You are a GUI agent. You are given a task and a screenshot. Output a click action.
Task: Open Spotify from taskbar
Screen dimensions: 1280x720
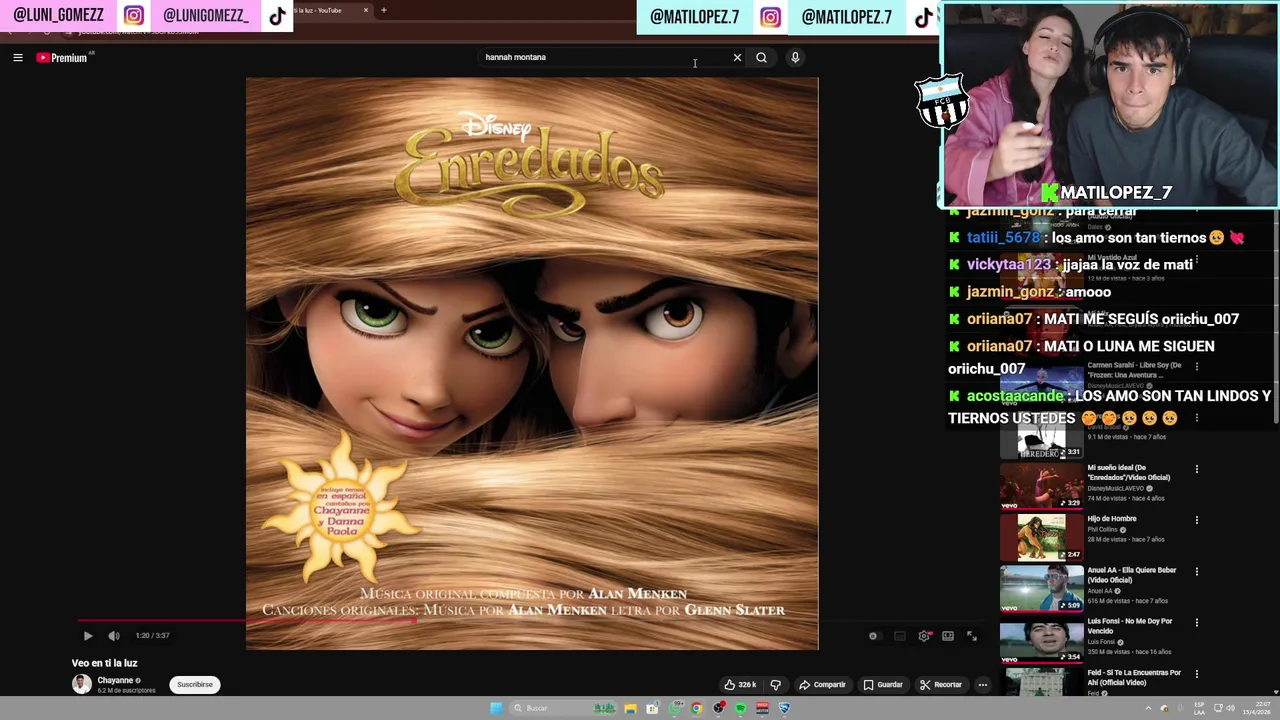(740, 708)
